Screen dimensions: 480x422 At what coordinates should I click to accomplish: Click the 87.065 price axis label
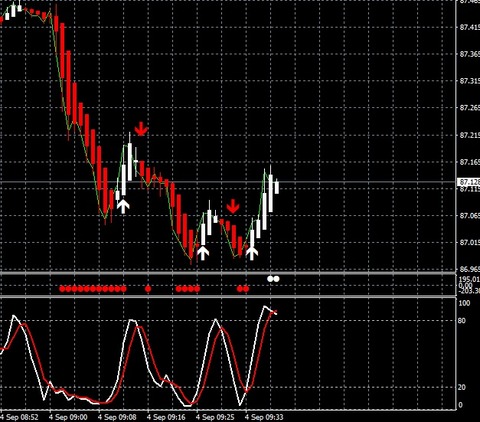[x=470, y=216]
